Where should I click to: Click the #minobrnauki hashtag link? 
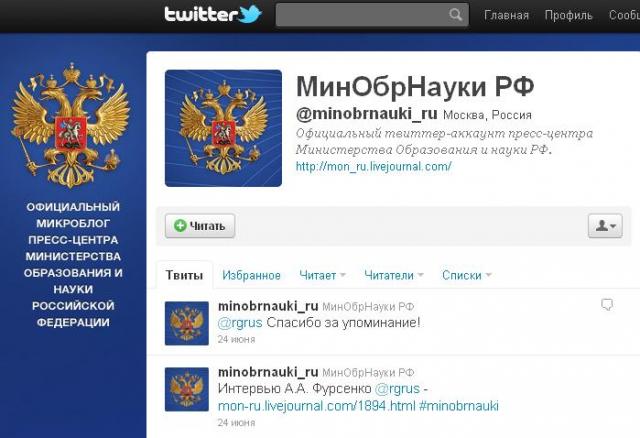(459, 406)
